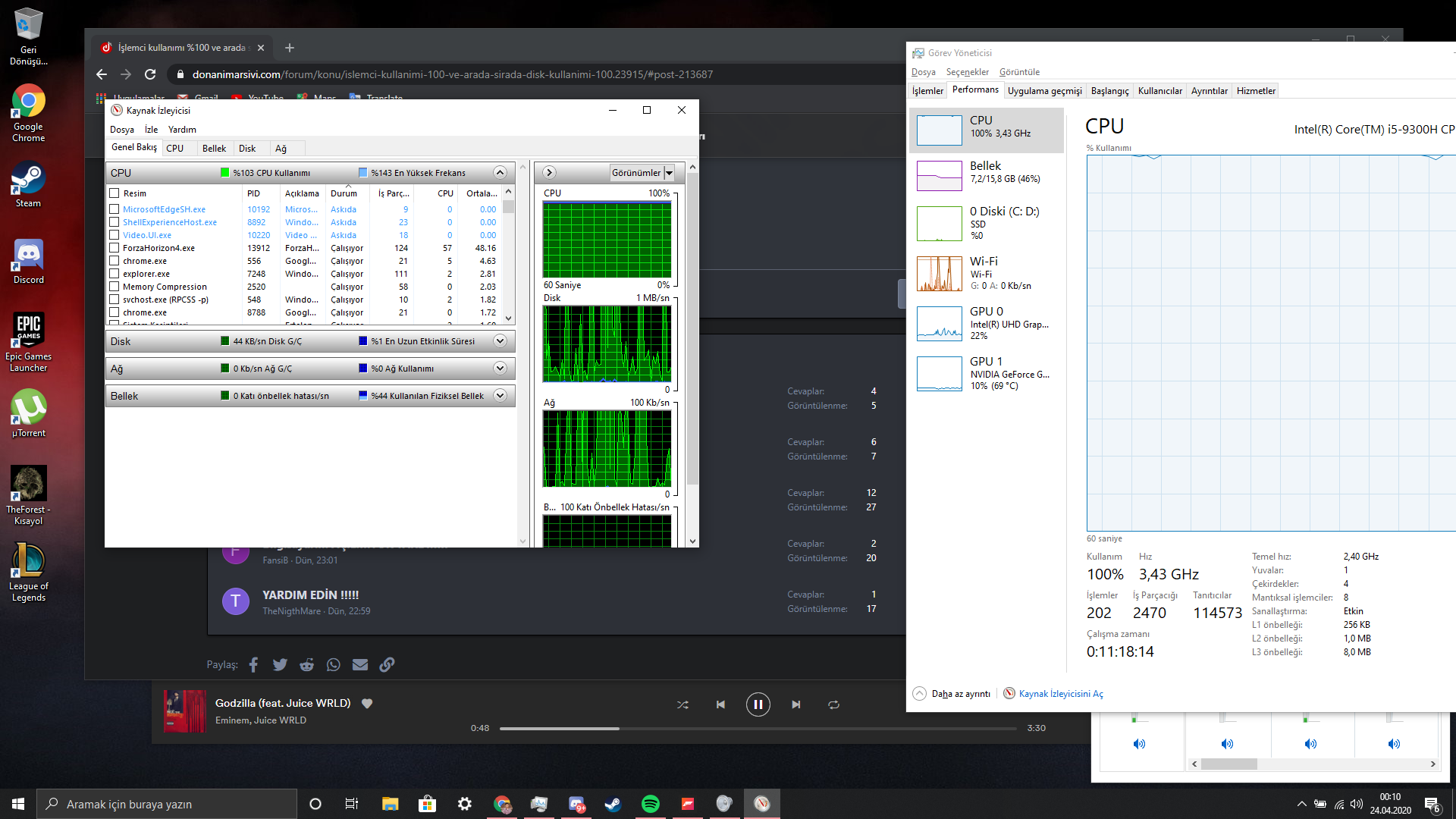Select Wi-Fi in Task Manager performance list
1456x819 pixels.
tap(987, 273)
